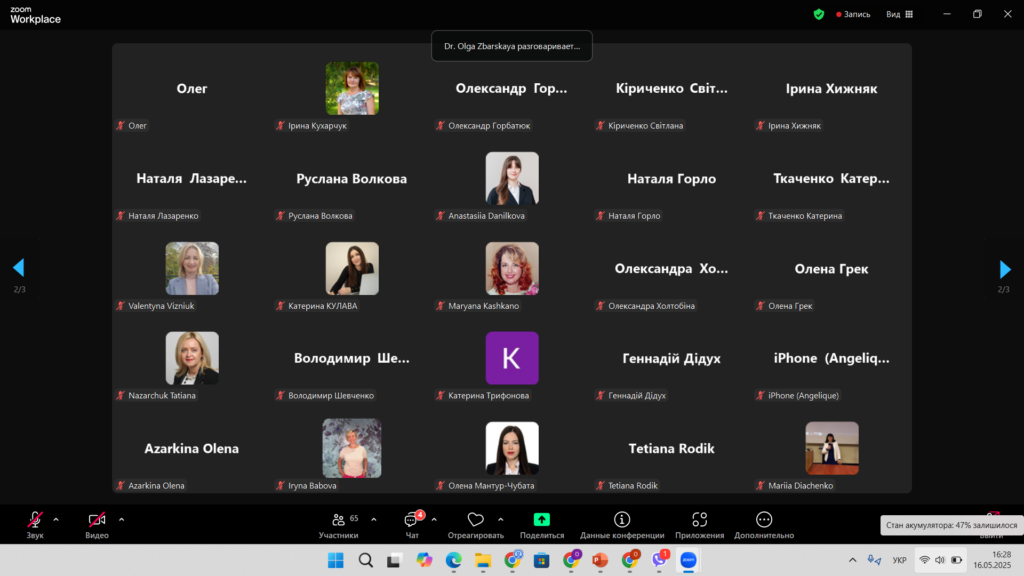The width and height of the screenshot is (1024, 576).
Task: Open Windows taskbar search
Action: tap(366, 560)
